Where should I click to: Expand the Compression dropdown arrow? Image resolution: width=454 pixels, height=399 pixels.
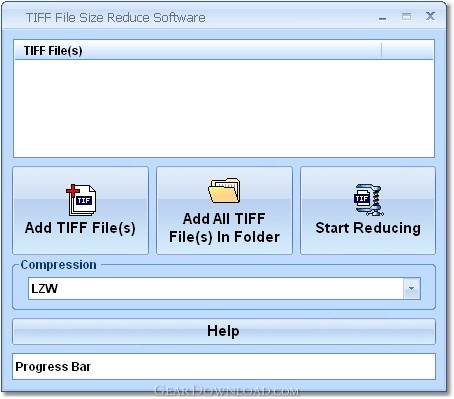point(412,288)
